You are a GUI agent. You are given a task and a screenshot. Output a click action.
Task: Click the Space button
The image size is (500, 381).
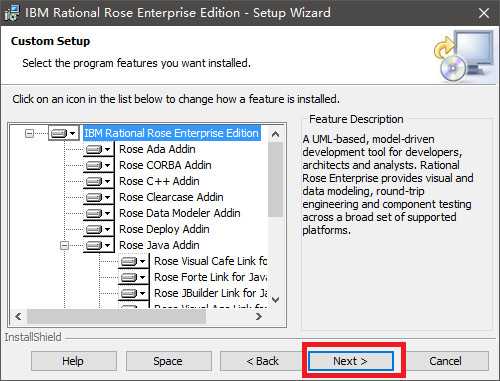(x=169, y=361)
